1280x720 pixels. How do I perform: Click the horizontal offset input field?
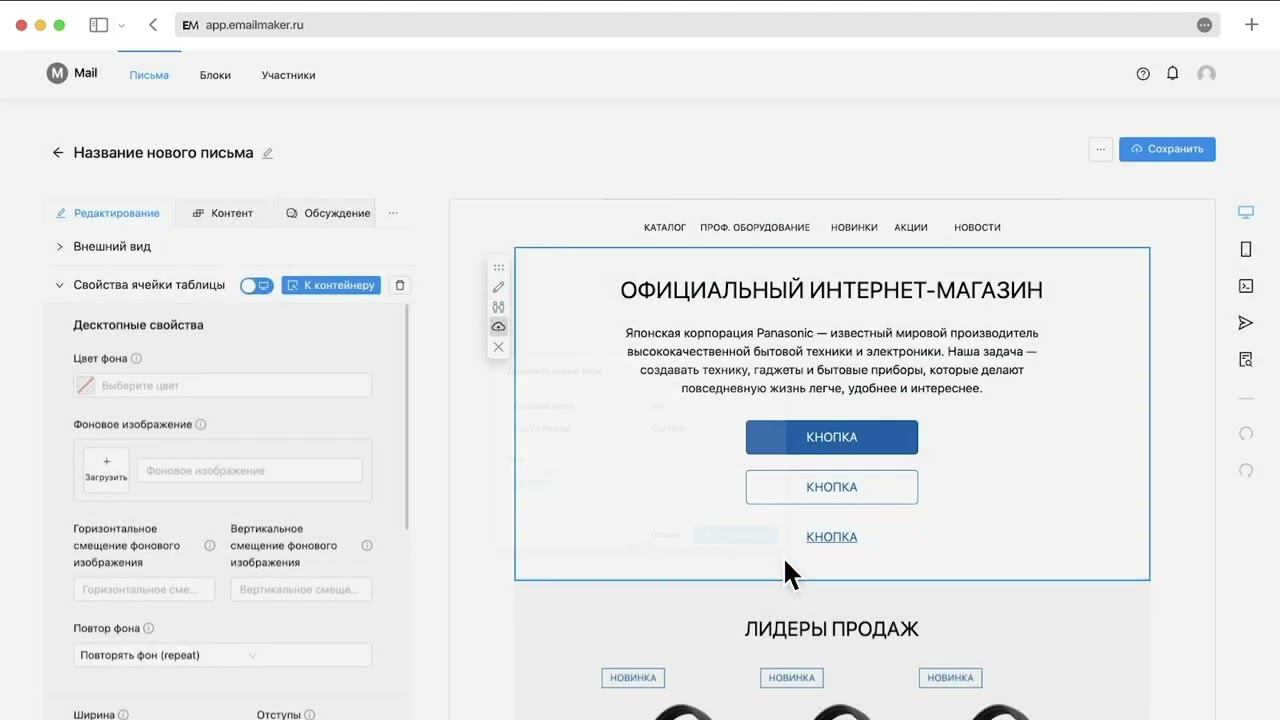[144, 589]
